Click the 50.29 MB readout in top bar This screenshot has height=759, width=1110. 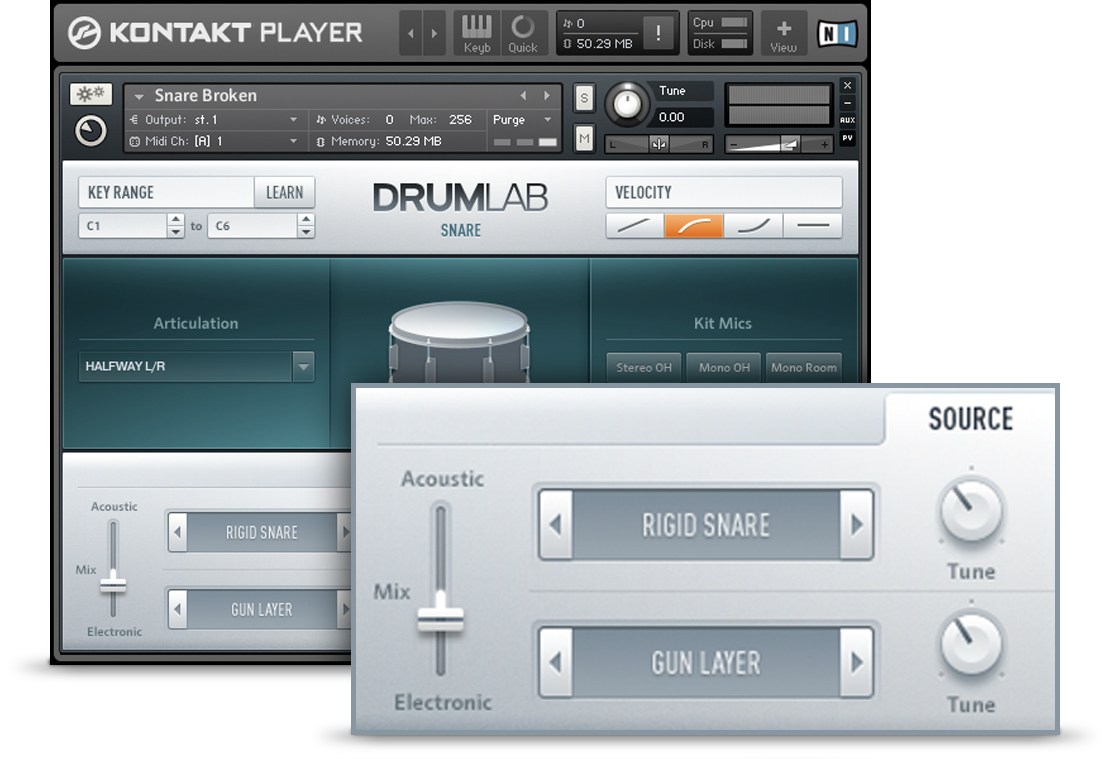click(603, 44)
